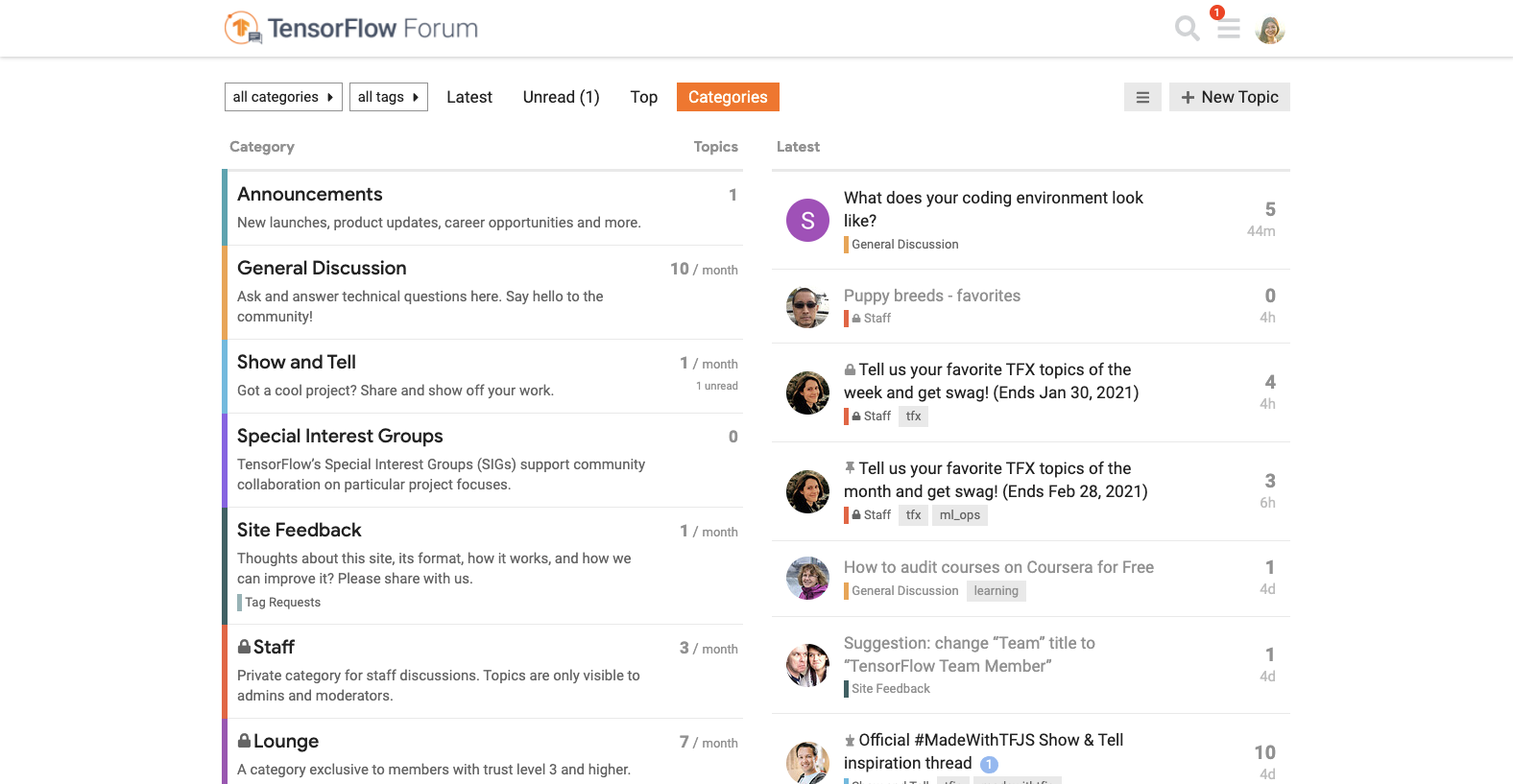Open the Announcements category
The width and height of the screenshot is (1513, 784).
click(x=310, y=194)
